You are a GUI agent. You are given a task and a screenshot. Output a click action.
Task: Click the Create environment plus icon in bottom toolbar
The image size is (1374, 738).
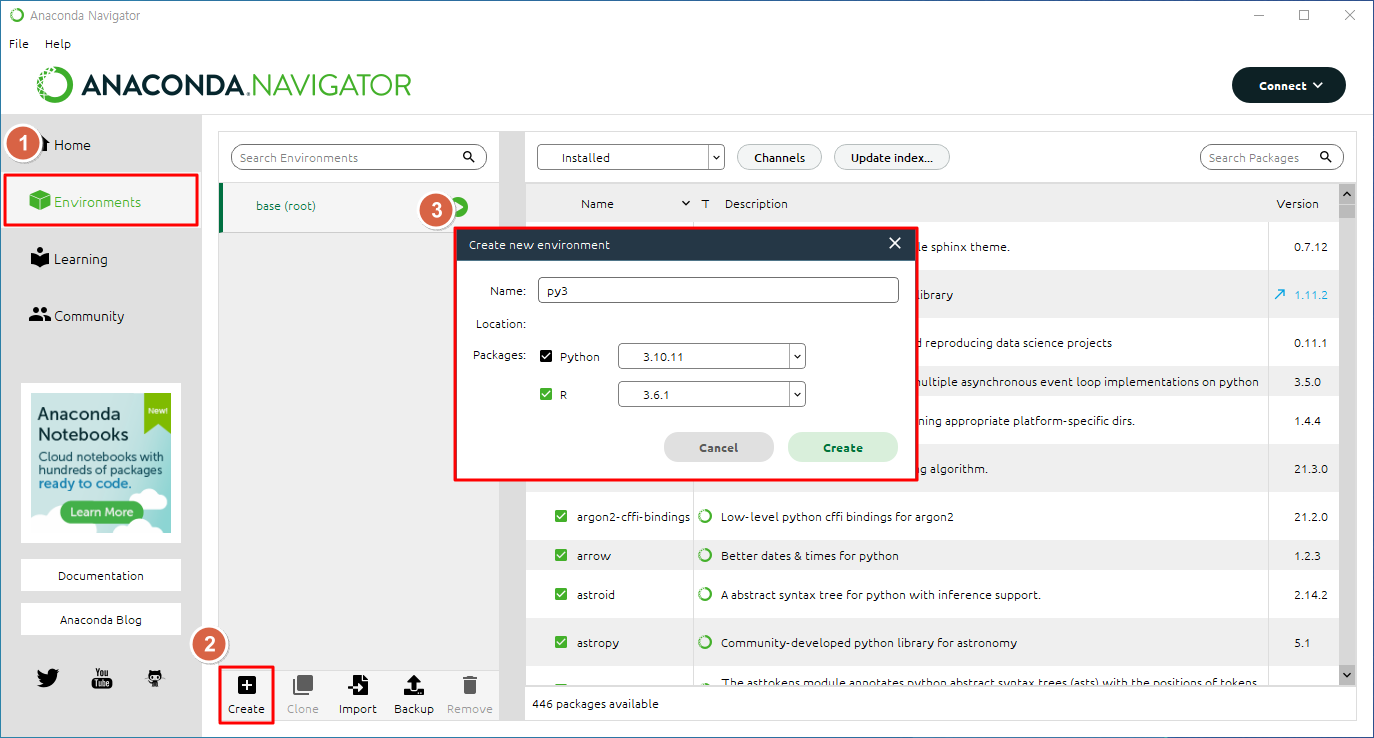247,685
